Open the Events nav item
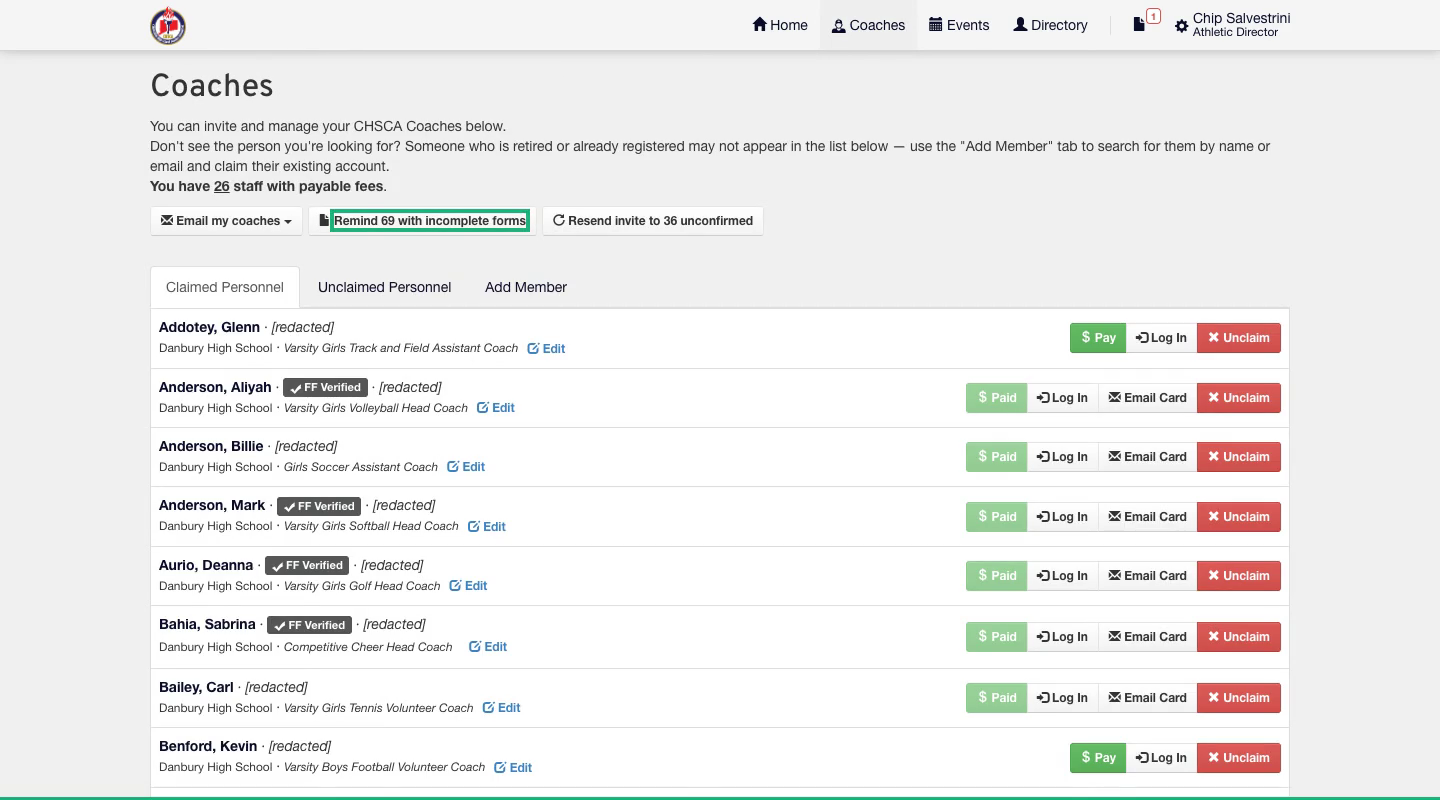The width and height of the screenshot is (1440, 800). coord(959,25)
